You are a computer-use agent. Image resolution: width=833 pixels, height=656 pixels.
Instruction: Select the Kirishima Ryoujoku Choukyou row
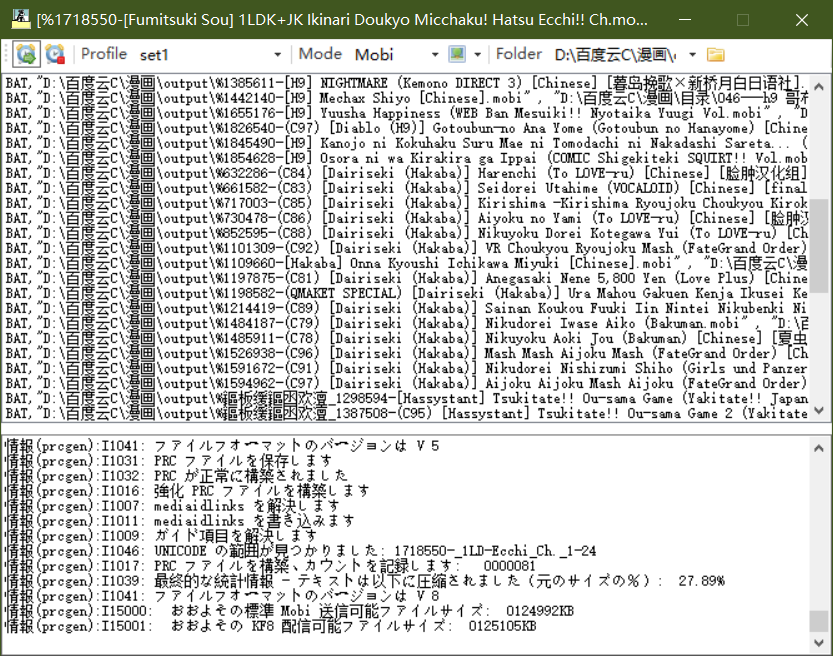click(406, 203)
